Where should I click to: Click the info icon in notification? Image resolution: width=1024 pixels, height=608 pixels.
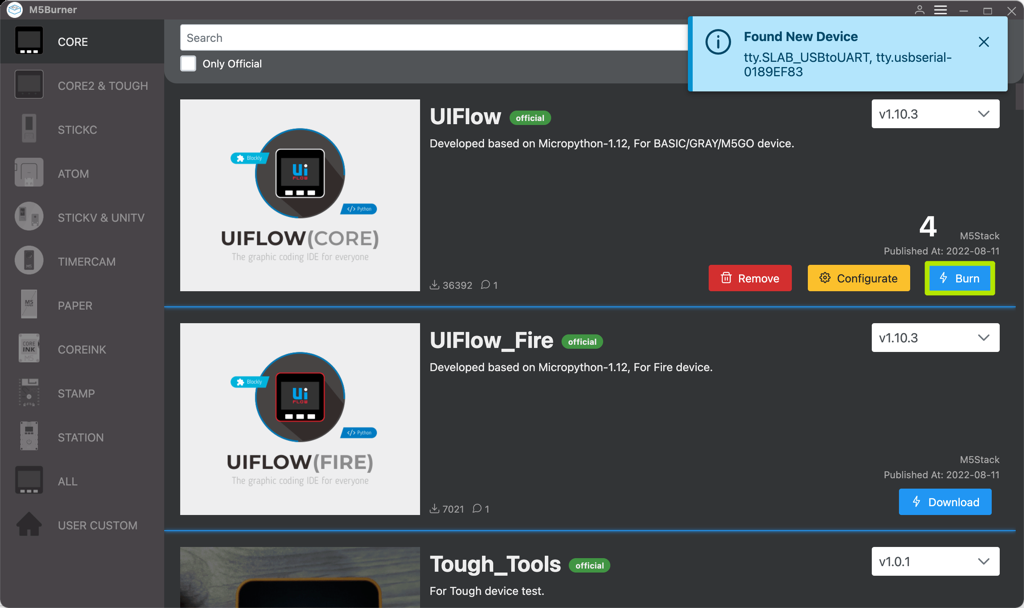tap(718, 42)
